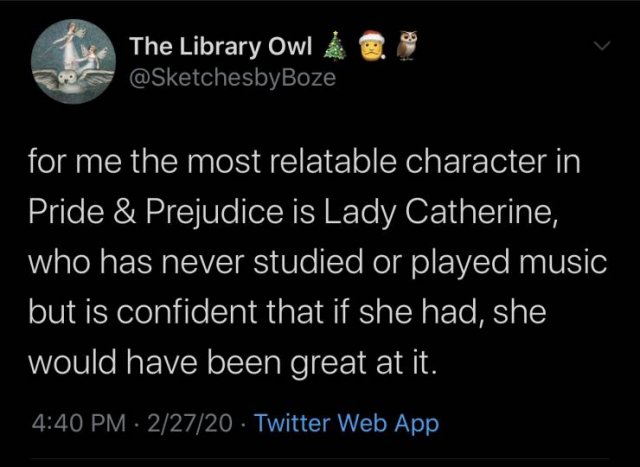This screenshot has width=640, height=467.
Task: Click the display name The Library Owl
Action: point(222,46)
